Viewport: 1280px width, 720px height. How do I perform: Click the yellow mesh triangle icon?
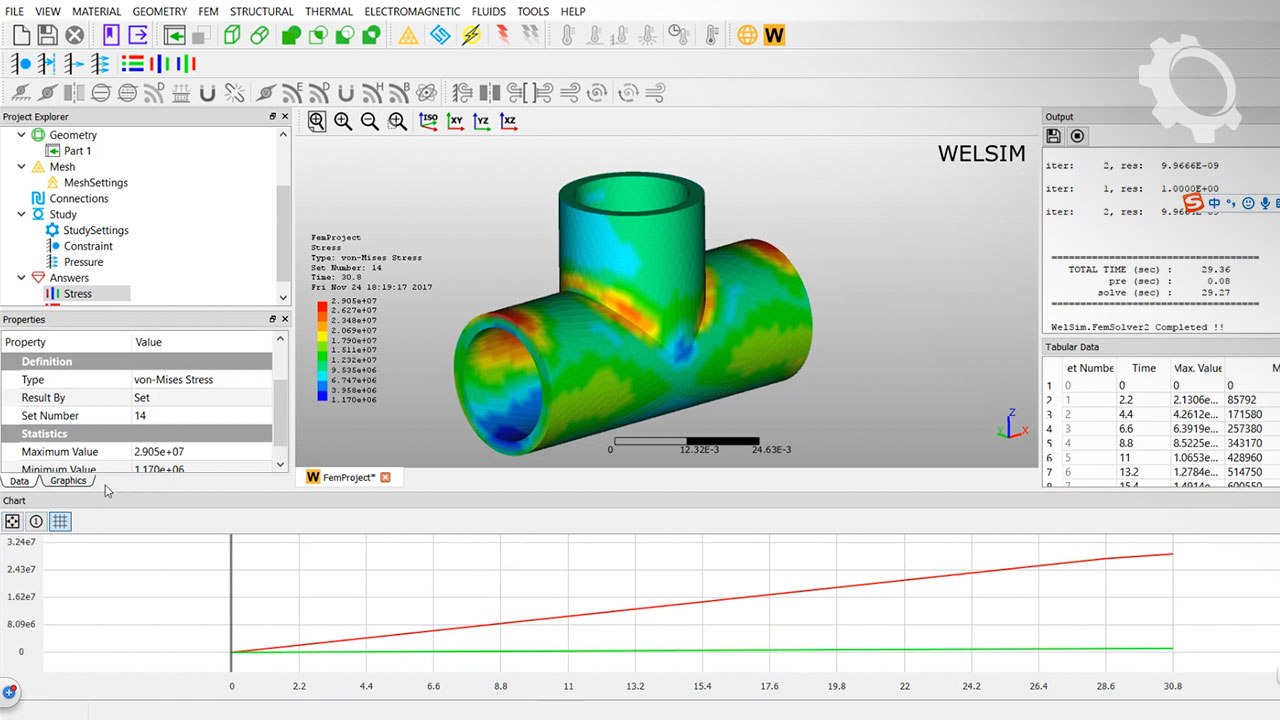tap(408, 36)
